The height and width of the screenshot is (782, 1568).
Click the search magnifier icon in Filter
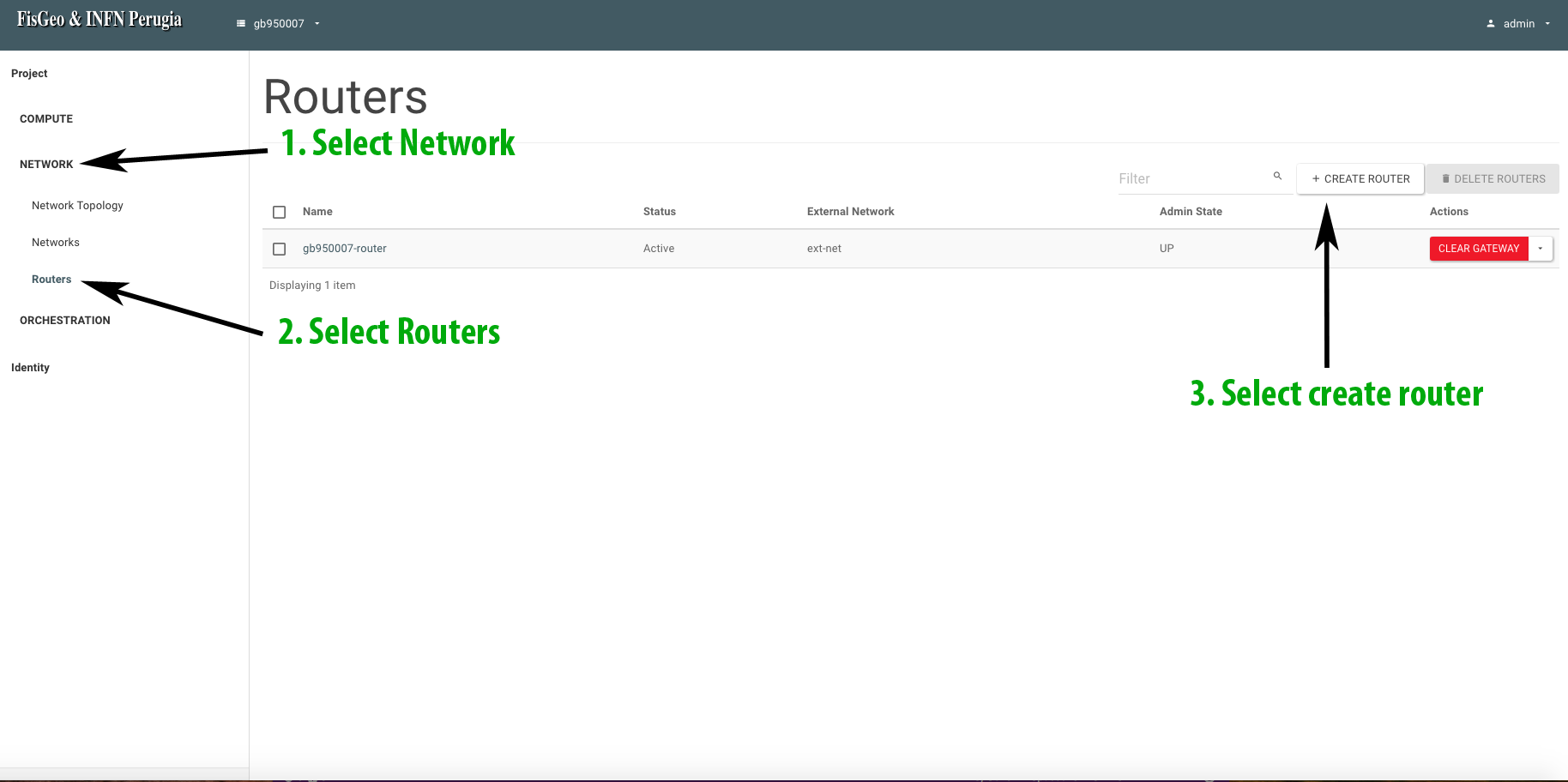coord(1277,177)
